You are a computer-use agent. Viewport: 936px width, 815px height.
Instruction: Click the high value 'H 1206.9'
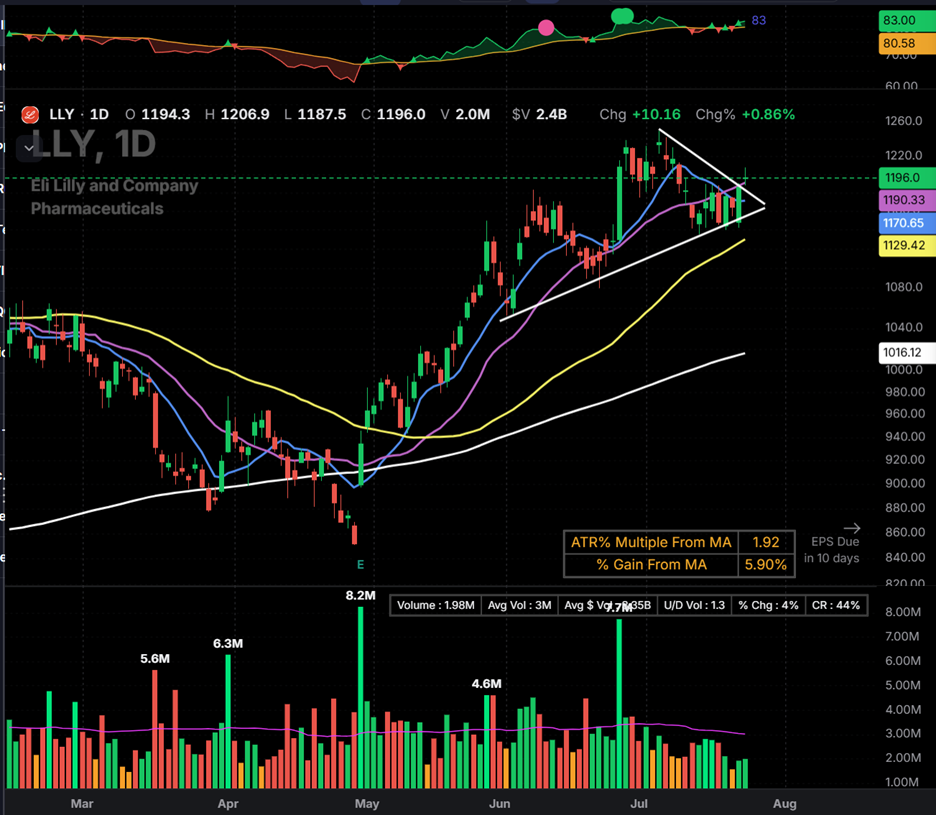point(237,115)
